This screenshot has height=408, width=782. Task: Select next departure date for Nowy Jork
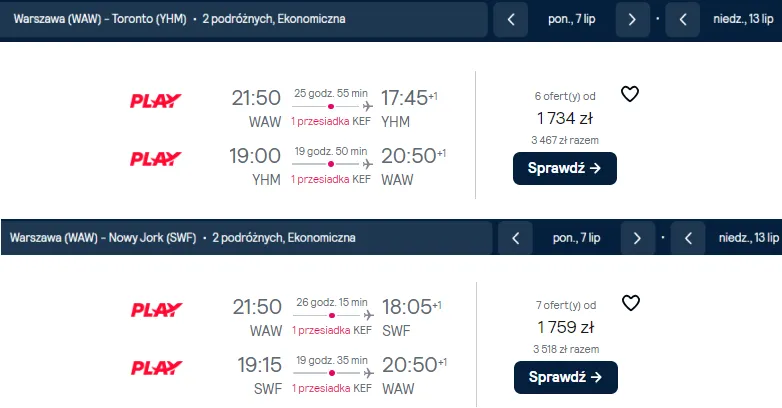coord(637,238)
